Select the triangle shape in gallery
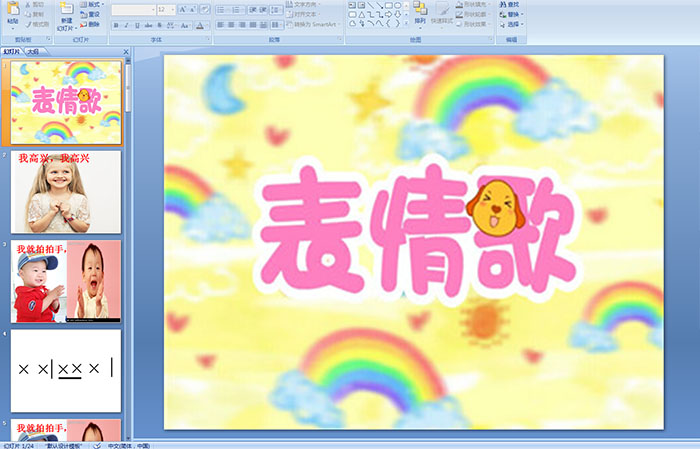Viewport: 700px width, 449px height. [362, 15]
